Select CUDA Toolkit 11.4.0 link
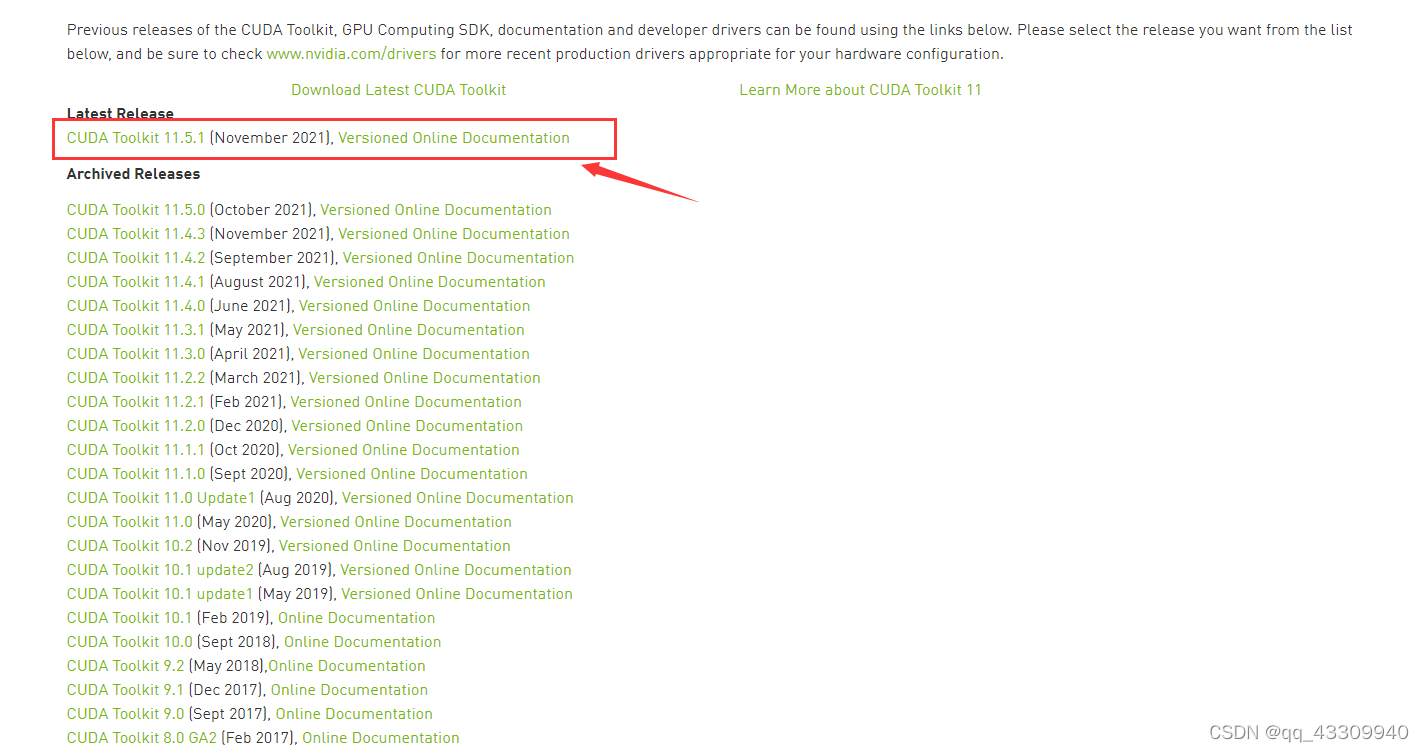The height and width of the screenshot is (752, 1424). pyautogui.click(x=135, y=306)
